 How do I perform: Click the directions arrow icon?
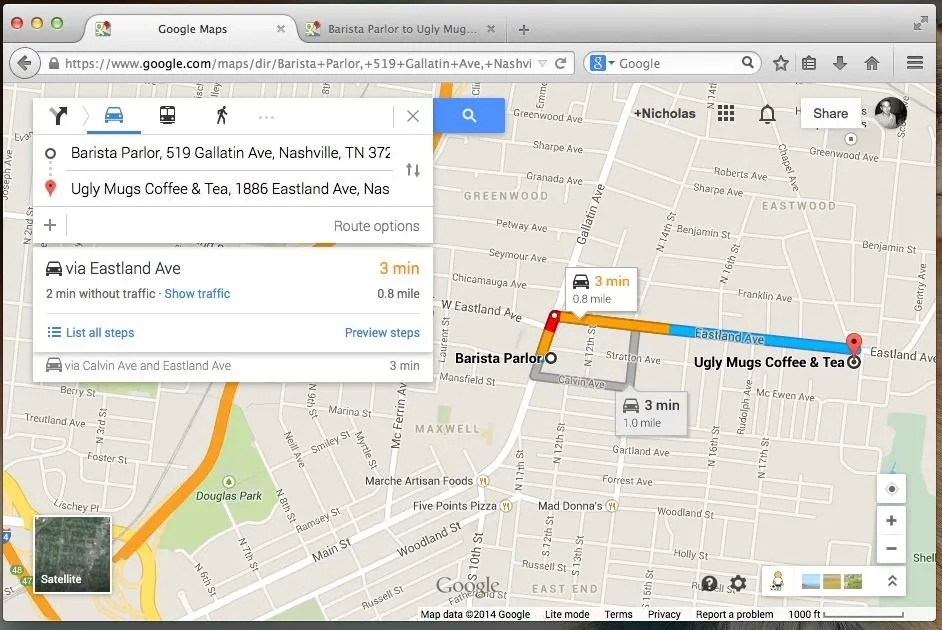coord(58,115)
